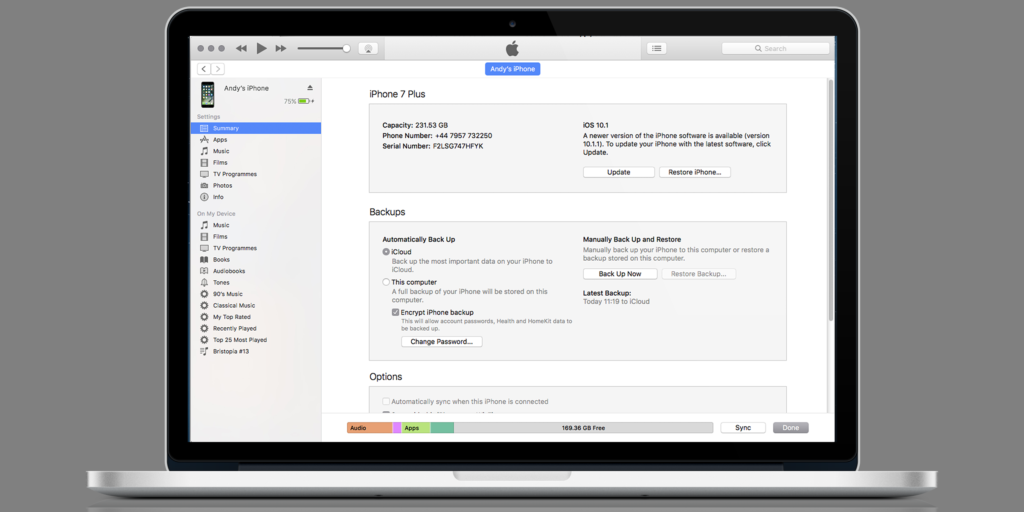Toggle Encrypt iPhone backup checkbox

396,313
